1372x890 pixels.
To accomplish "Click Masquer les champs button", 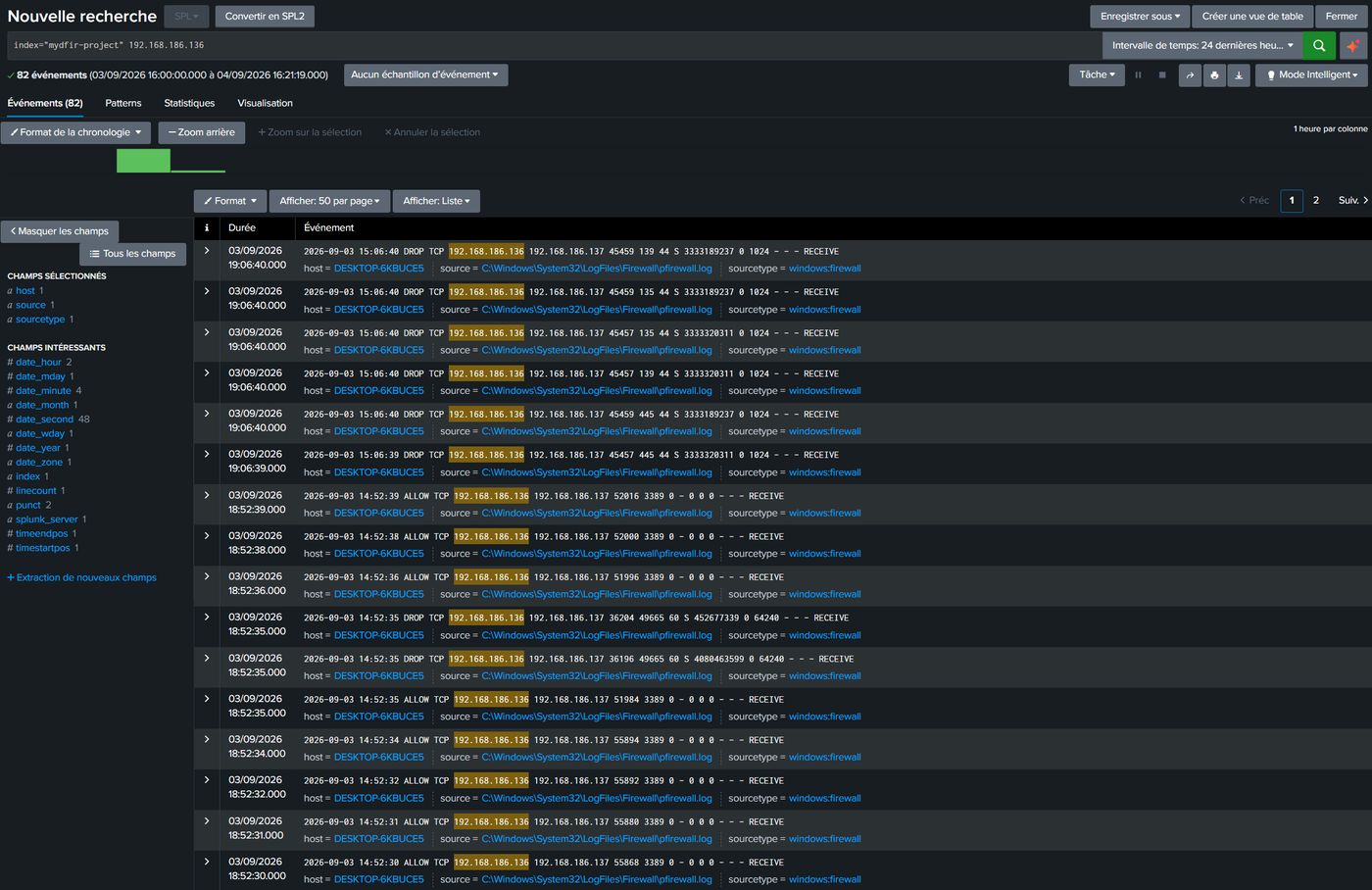I will (60, 231).
